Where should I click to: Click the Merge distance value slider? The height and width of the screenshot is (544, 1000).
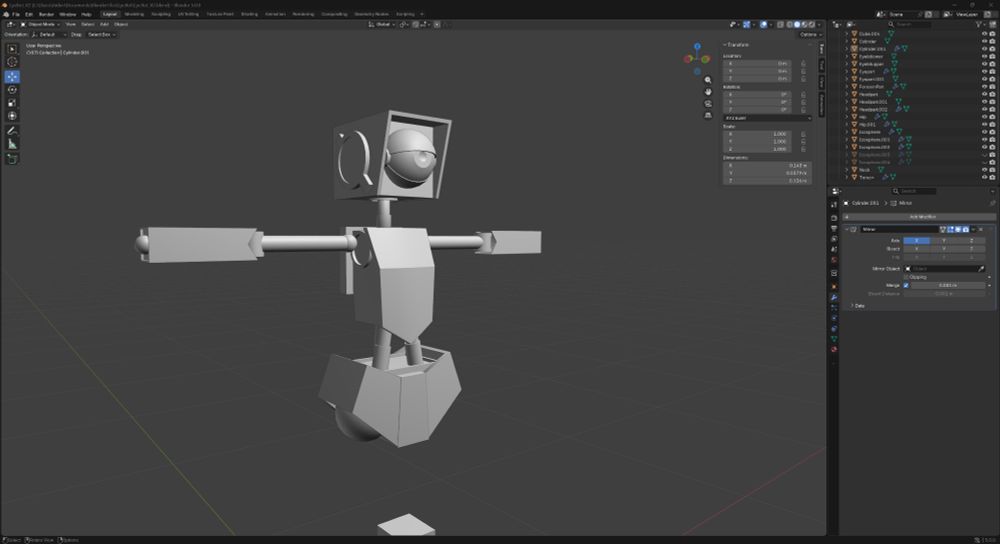[948, 285]
